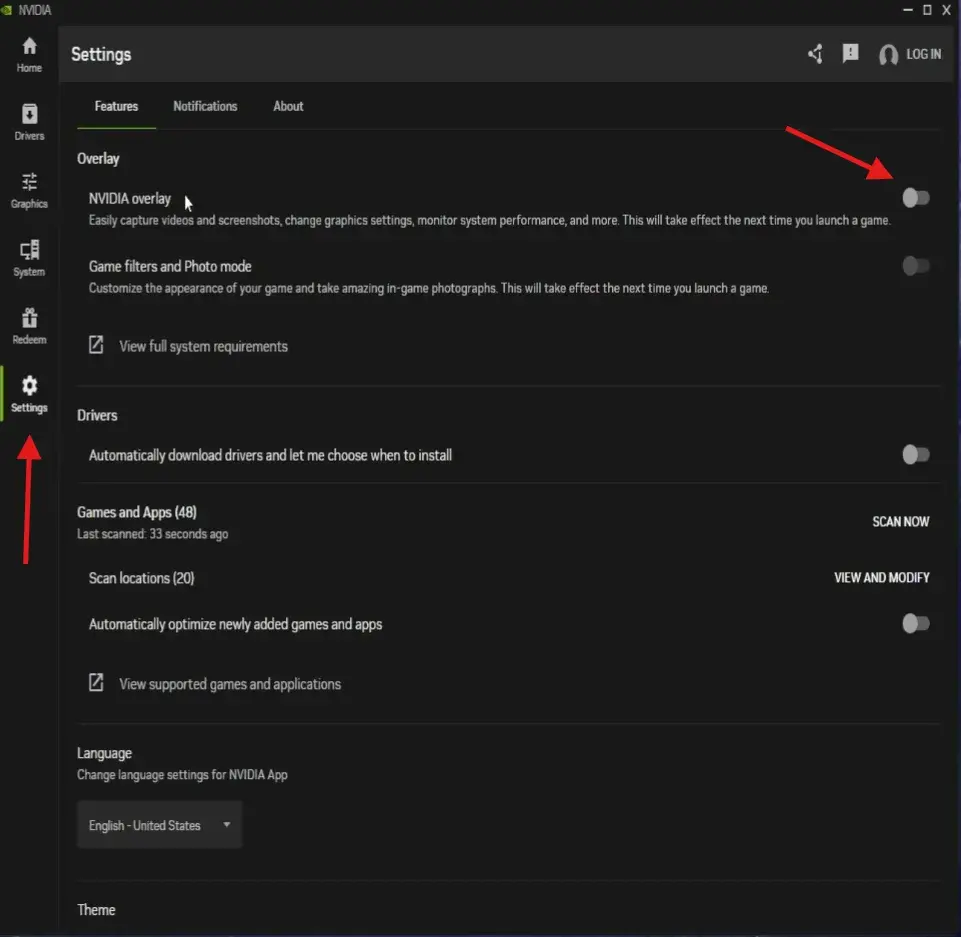Select the Drivers icon in sidebar
The image size is (961, 937).
(28, 119)
